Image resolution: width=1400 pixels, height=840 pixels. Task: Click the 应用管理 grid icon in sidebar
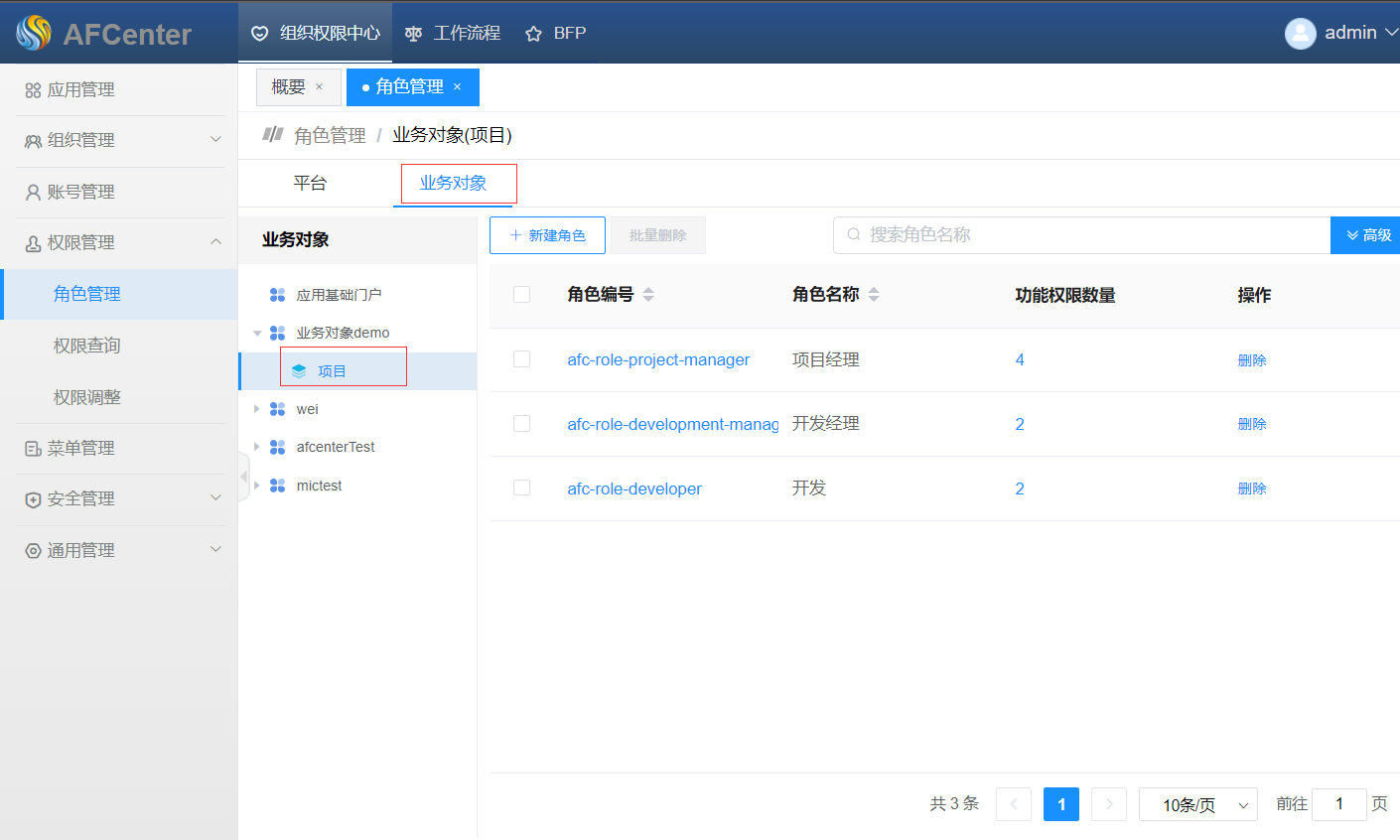click(x=33, y=90)
